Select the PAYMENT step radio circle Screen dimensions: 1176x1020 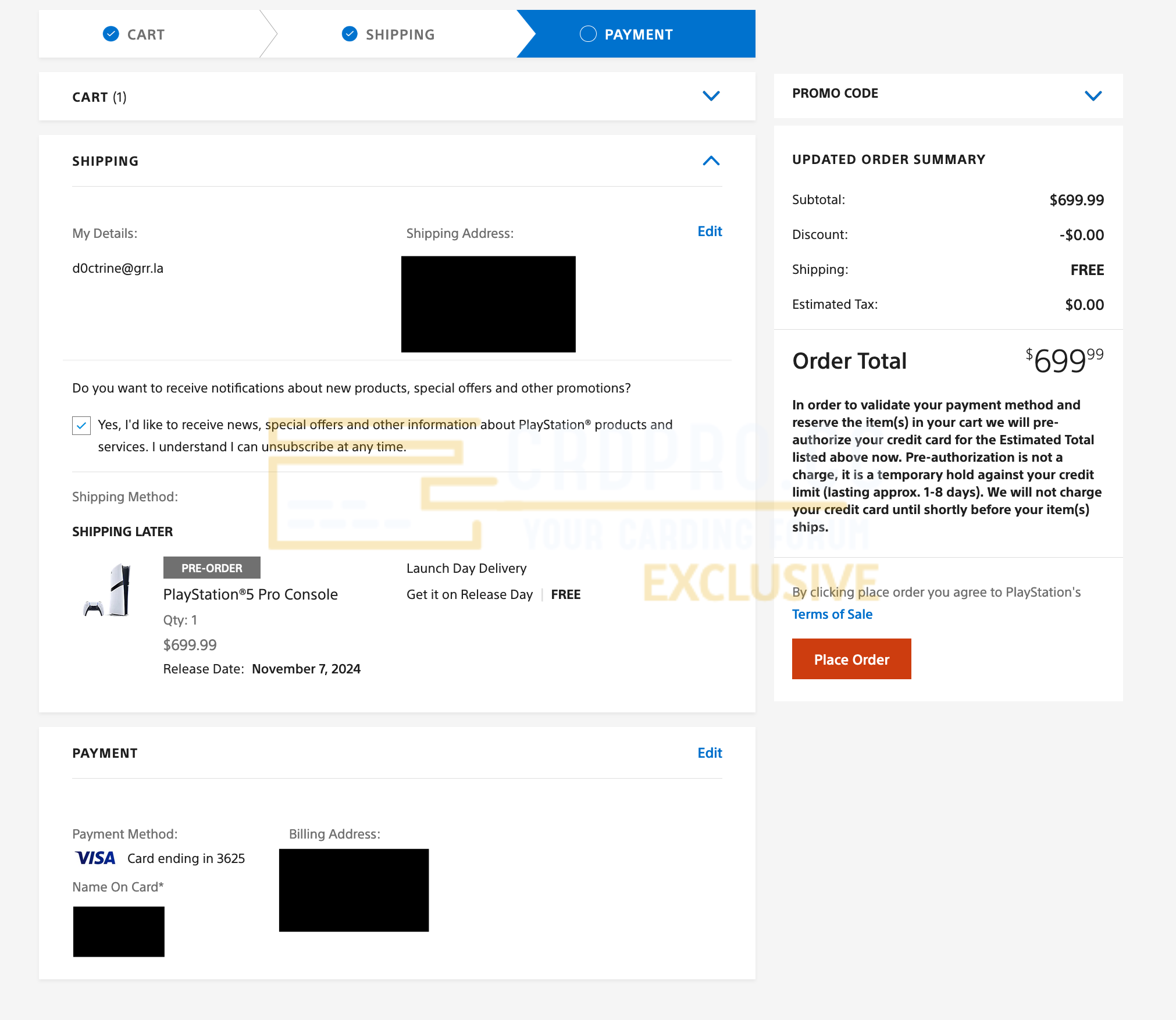tap(589, 34)
